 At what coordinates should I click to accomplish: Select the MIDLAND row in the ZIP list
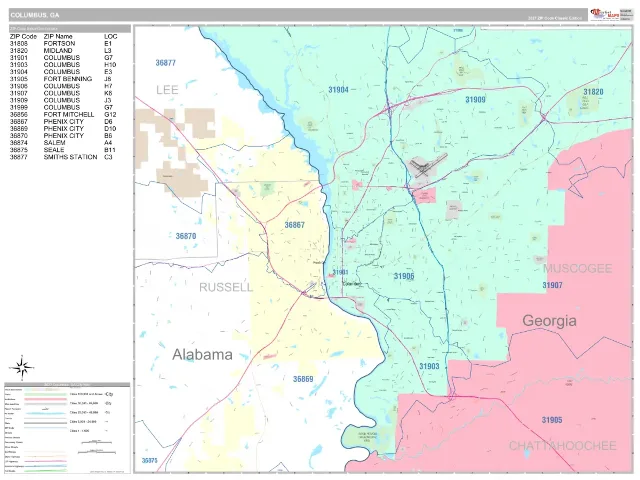pyautogui.click(x=64, y=51)
